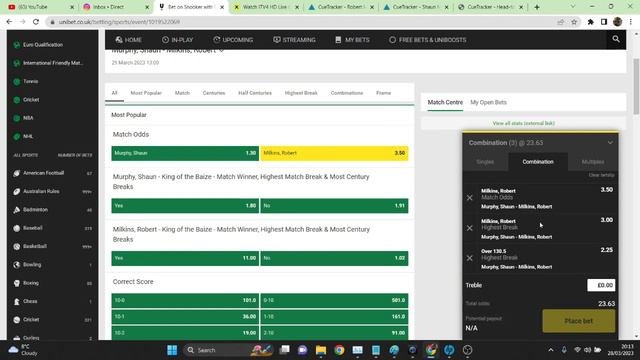Select Murphy, Shaun match odds 1.30
Screen dimensions: 640x360
(x=185, y=153)
